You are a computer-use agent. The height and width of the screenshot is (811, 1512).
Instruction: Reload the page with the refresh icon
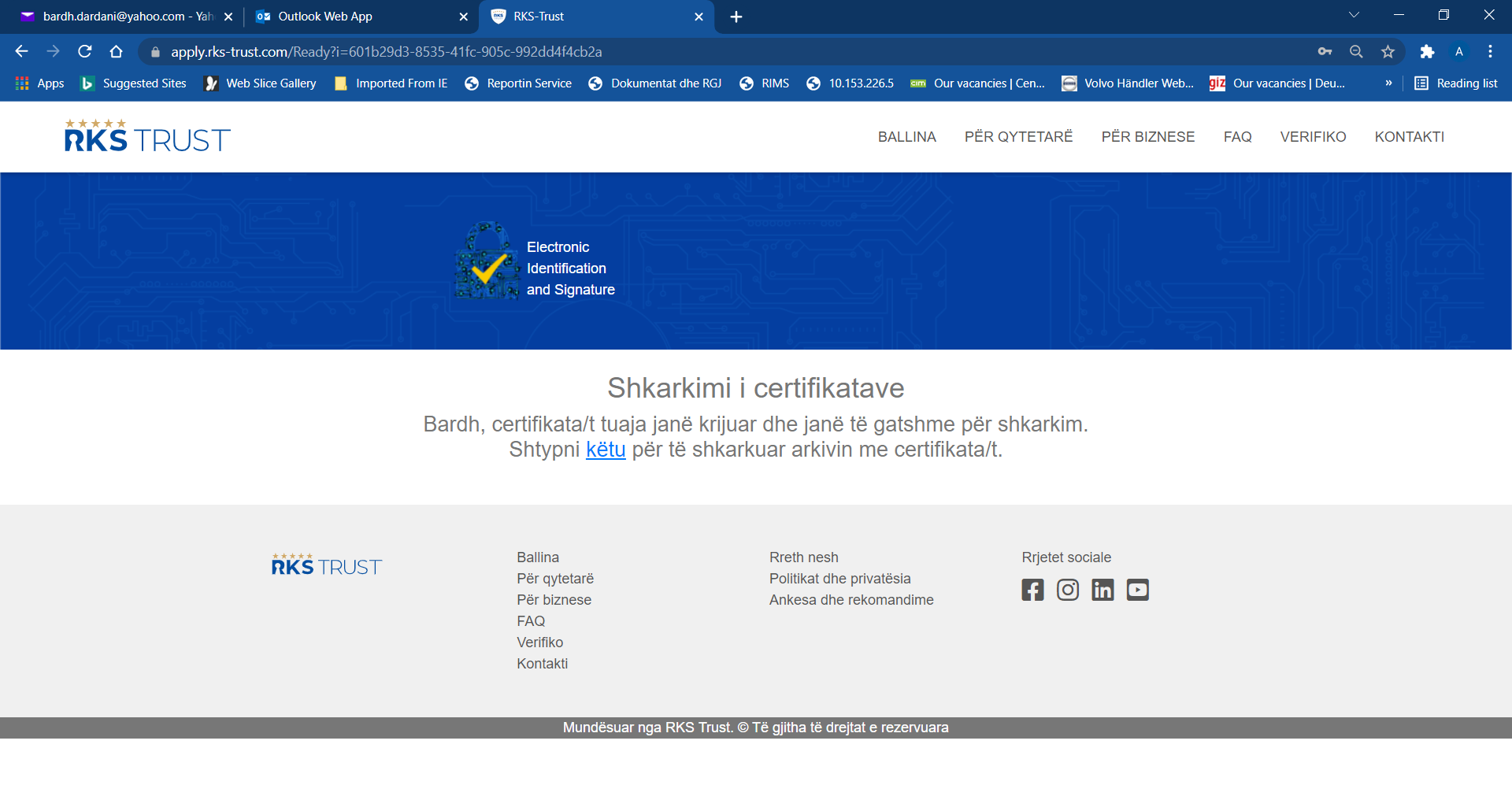[x=85, y=51]
